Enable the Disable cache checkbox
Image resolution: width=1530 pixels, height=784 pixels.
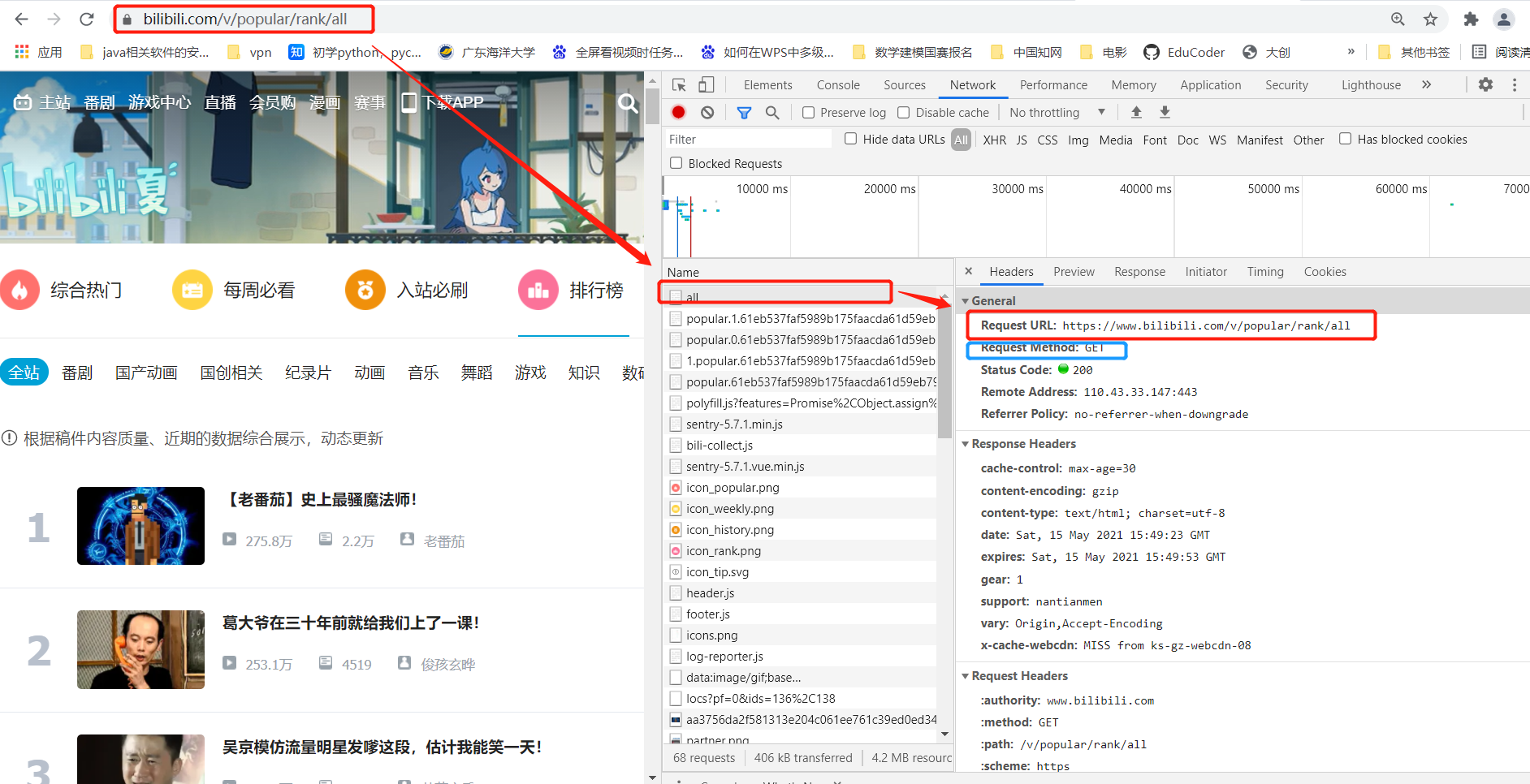click(x=903, y=112)
